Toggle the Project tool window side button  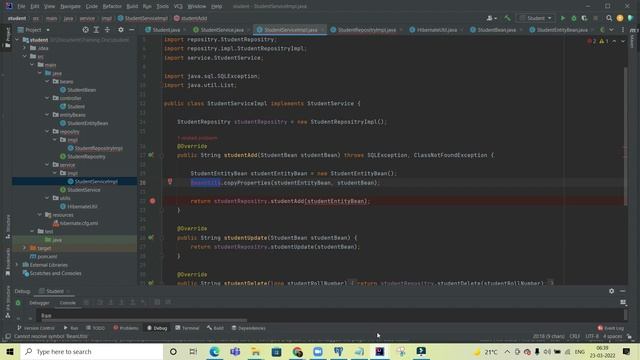coord(7,38)
